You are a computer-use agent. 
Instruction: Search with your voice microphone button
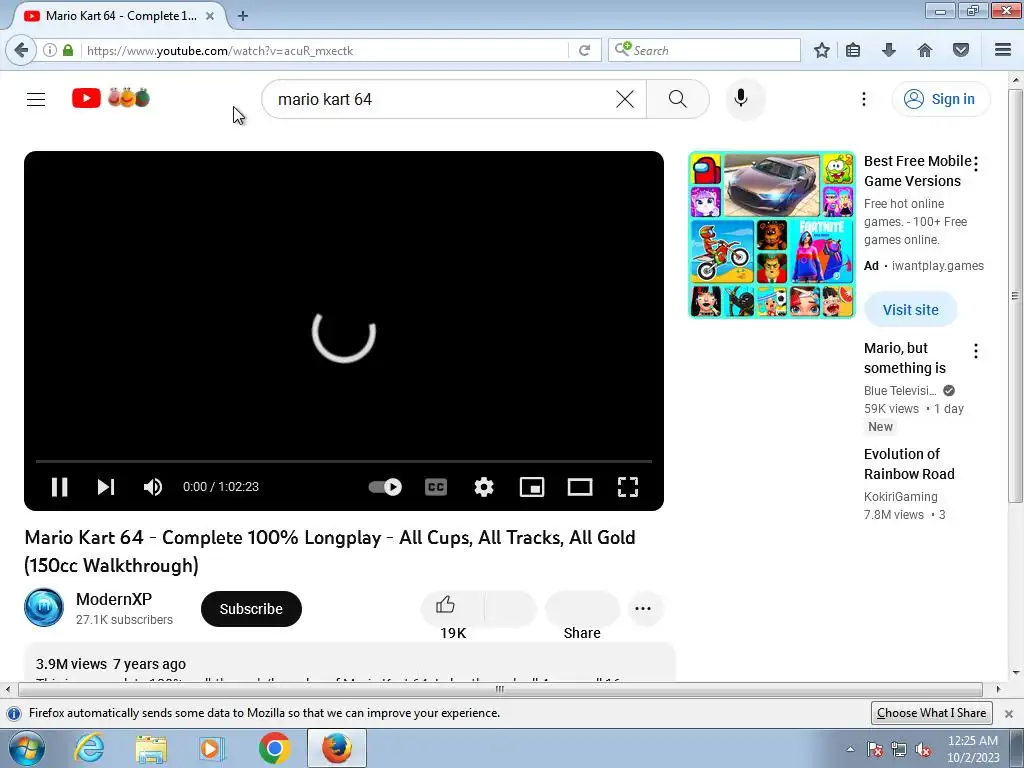(x=741, y=99)
